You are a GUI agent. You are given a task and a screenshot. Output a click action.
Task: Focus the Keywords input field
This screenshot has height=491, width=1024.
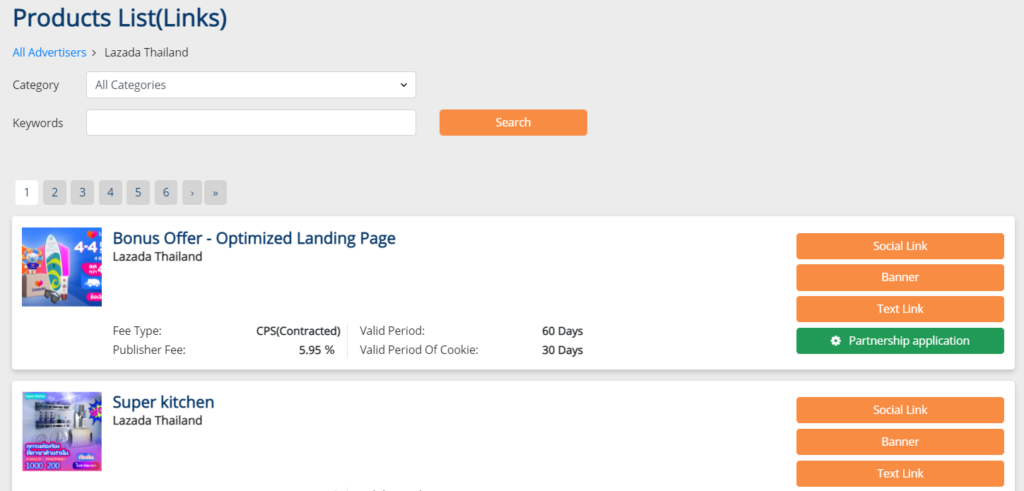coord(251,123)
